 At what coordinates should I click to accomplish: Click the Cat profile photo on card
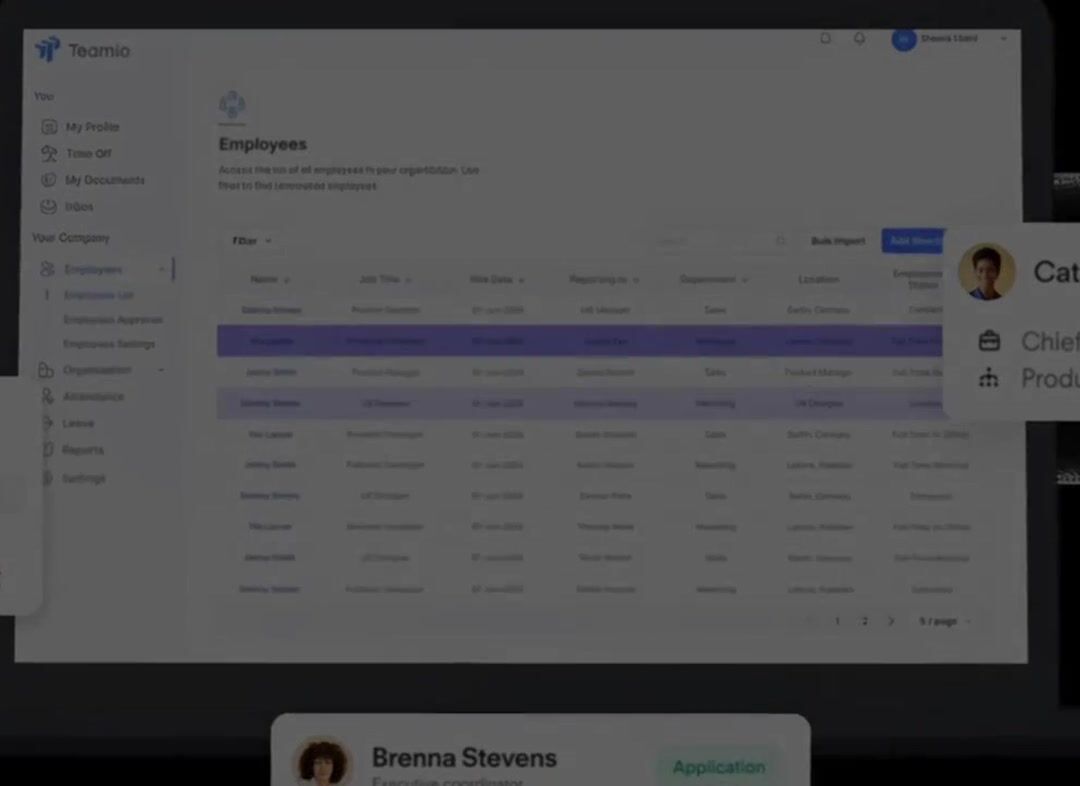(987, 271)
